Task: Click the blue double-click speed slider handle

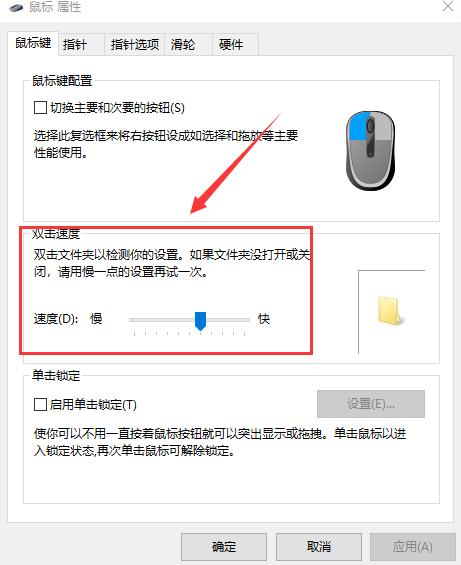Action: 200,321
